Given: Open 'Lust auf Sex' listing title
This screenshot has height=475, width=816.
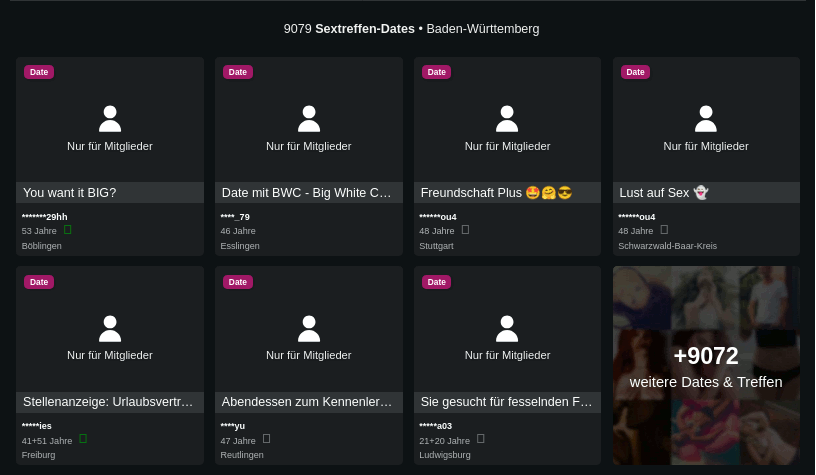Looking at the screenshot, I should point(664,192).
